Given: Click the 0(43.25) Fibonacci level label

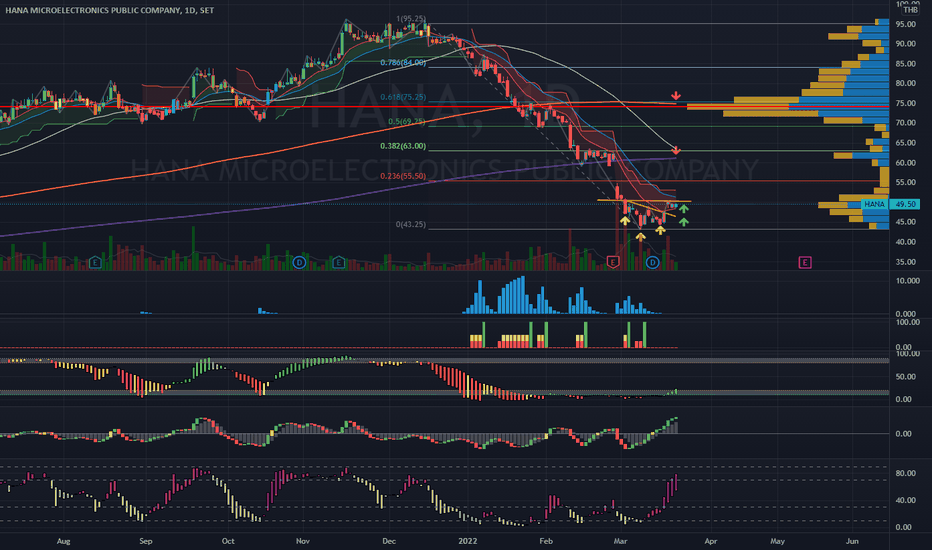Looking at the screenshot, I should click(x=411, y=224).
